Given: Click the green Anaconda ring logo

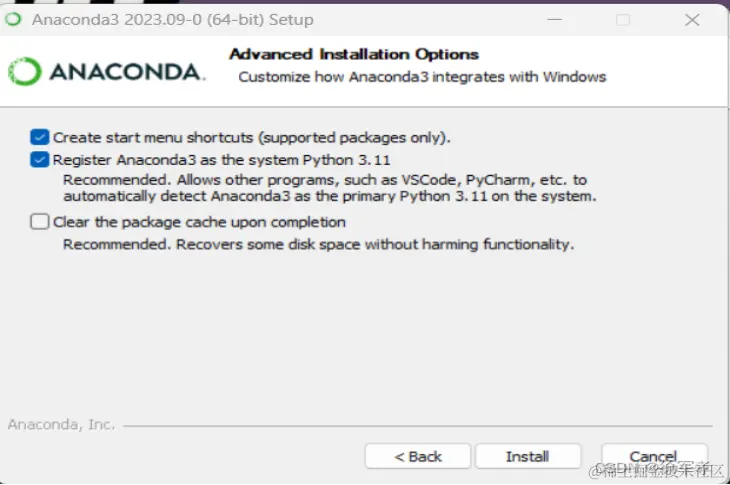Looking at the screenshot, I should (25, 71).
